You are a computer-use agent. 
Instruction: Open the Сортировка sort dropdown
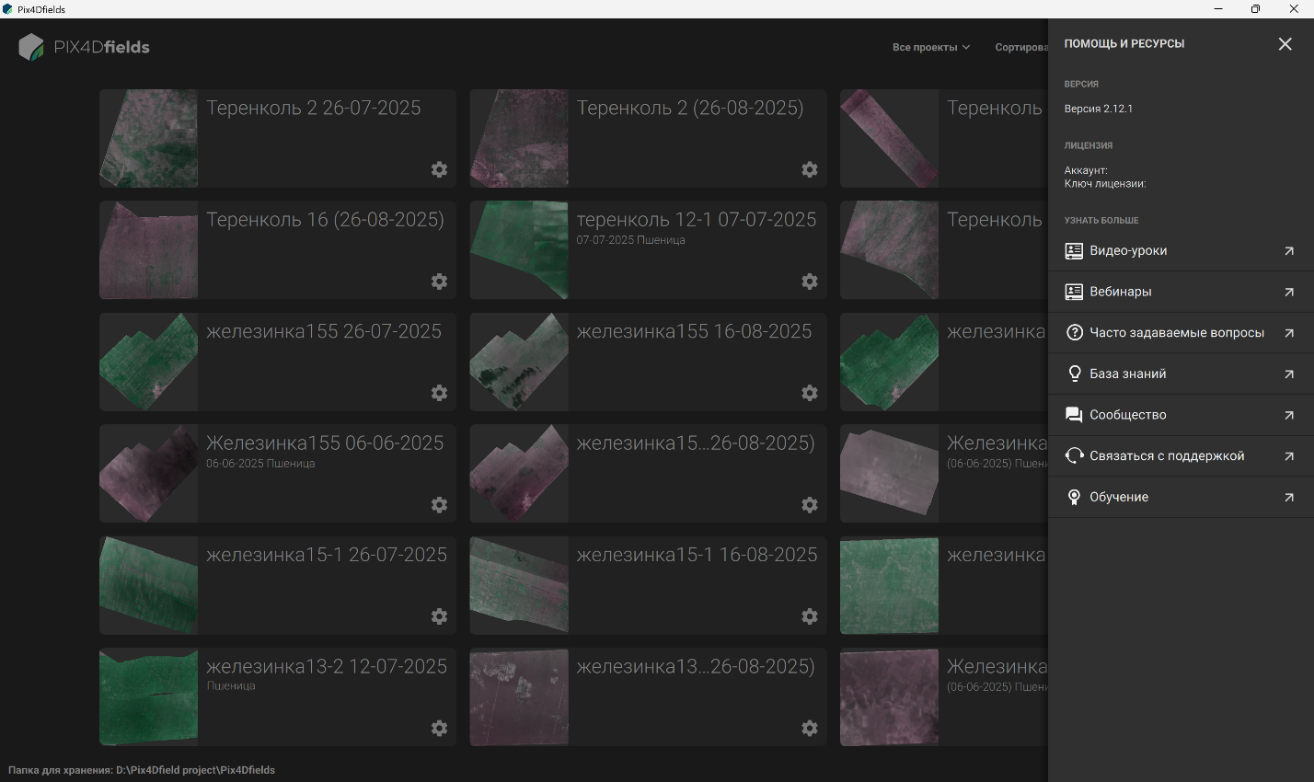(x=1020, y=47)
